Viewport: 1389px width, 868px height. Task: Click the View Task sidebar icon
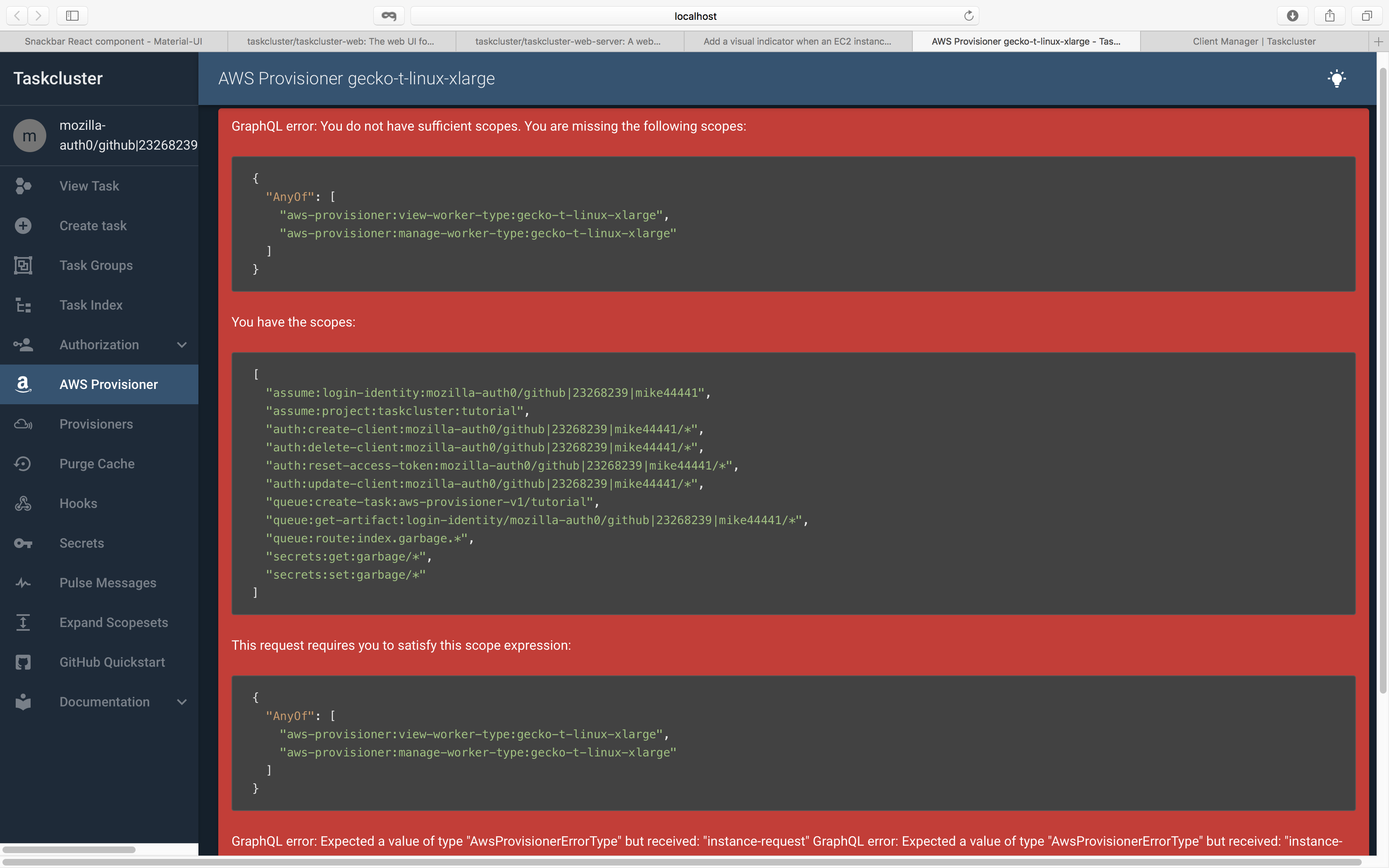click(23, 186)
